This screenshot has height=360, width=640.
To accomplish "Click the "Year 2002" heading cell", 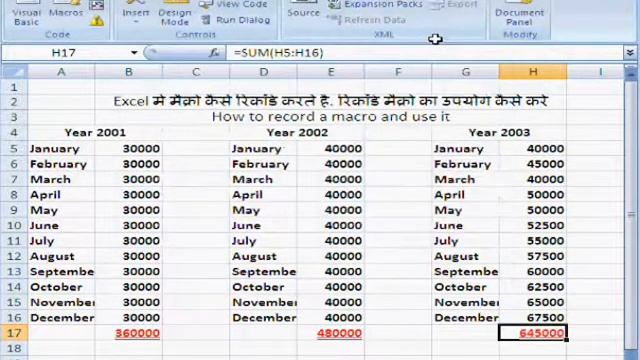I will tap(297, 133).
